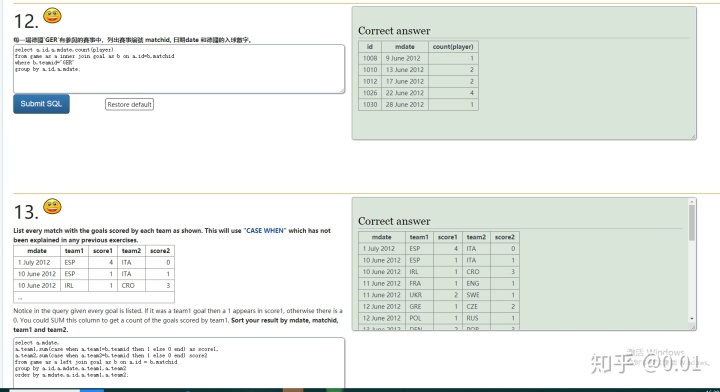This screenshot has width=720, height=392.
Task: Click 'IRL' in the question 13 example table
Action: (74, 285)
